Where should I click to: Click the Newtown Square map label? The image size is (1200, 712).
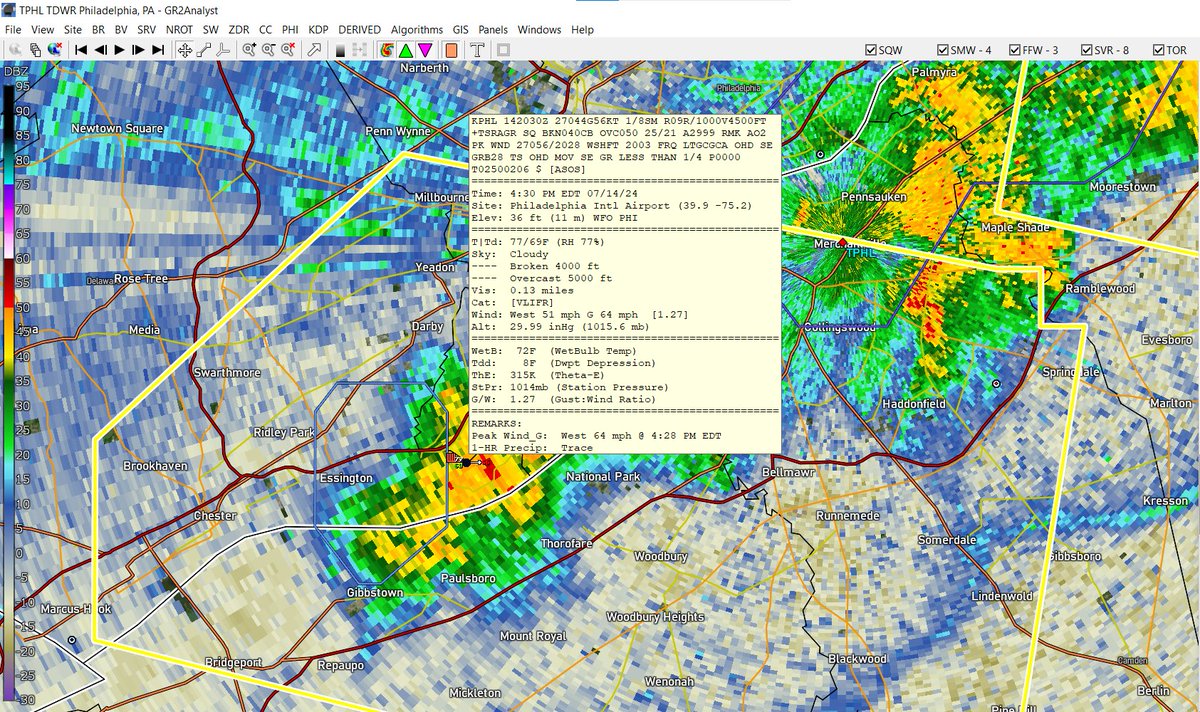pyautogui.click(x=117, y=129)
